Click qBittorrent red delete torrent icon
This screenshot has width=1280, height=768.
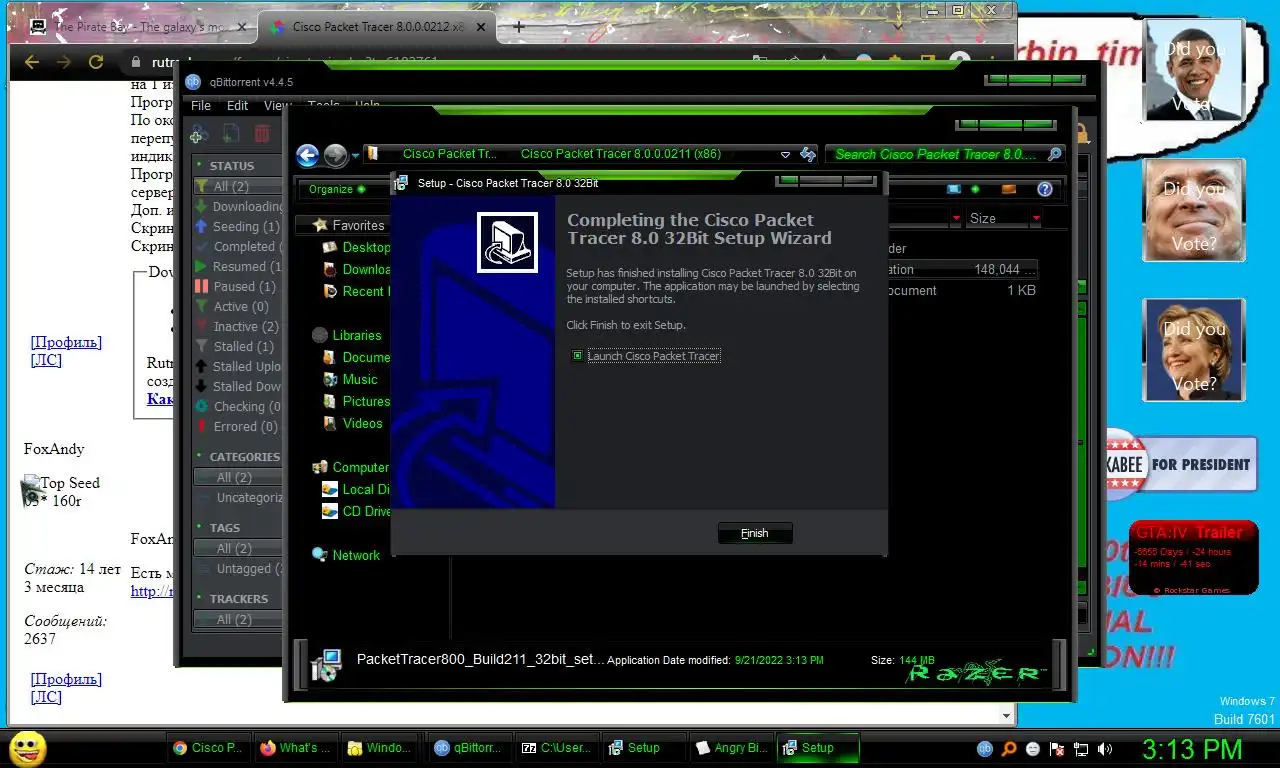(262, 134)
